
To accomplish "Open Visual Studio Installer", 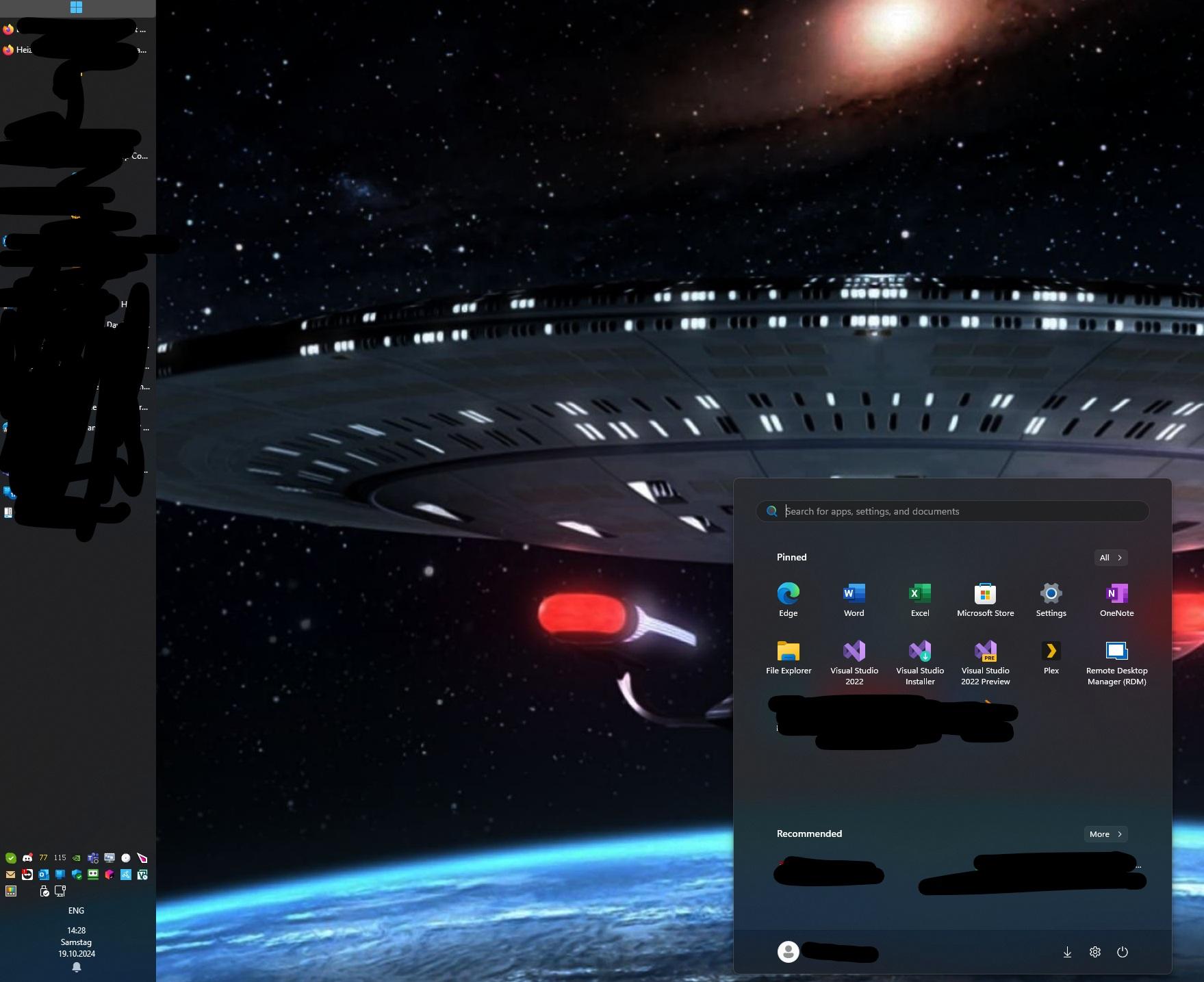I will (x=919, y=662).
